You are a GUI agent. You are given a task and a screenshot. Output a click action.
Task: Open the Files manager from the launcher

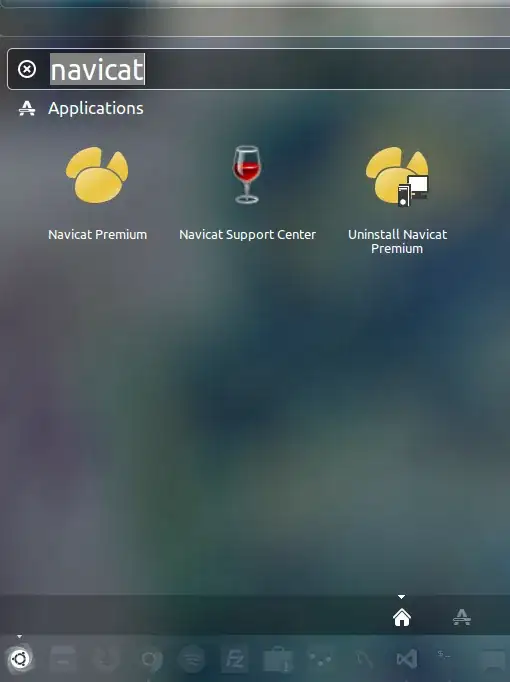(63, 659)
